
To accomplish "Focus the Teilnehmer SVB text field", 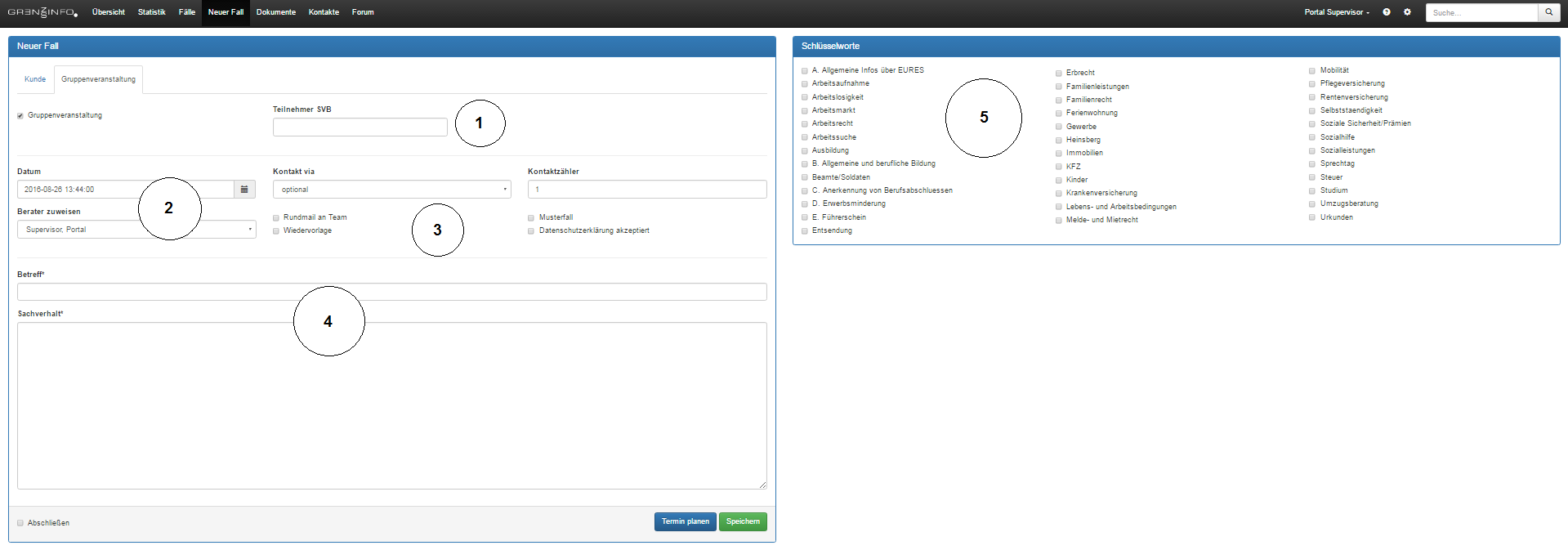I will tap(360, 127).
